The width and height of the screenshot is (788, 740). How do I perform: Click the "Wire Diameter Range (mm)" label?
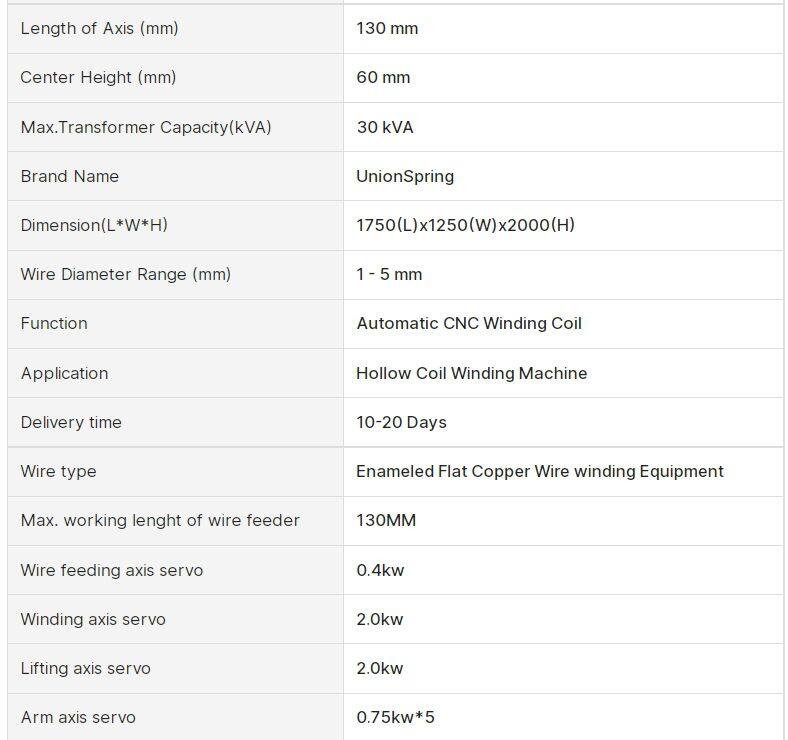coord(125,274)
